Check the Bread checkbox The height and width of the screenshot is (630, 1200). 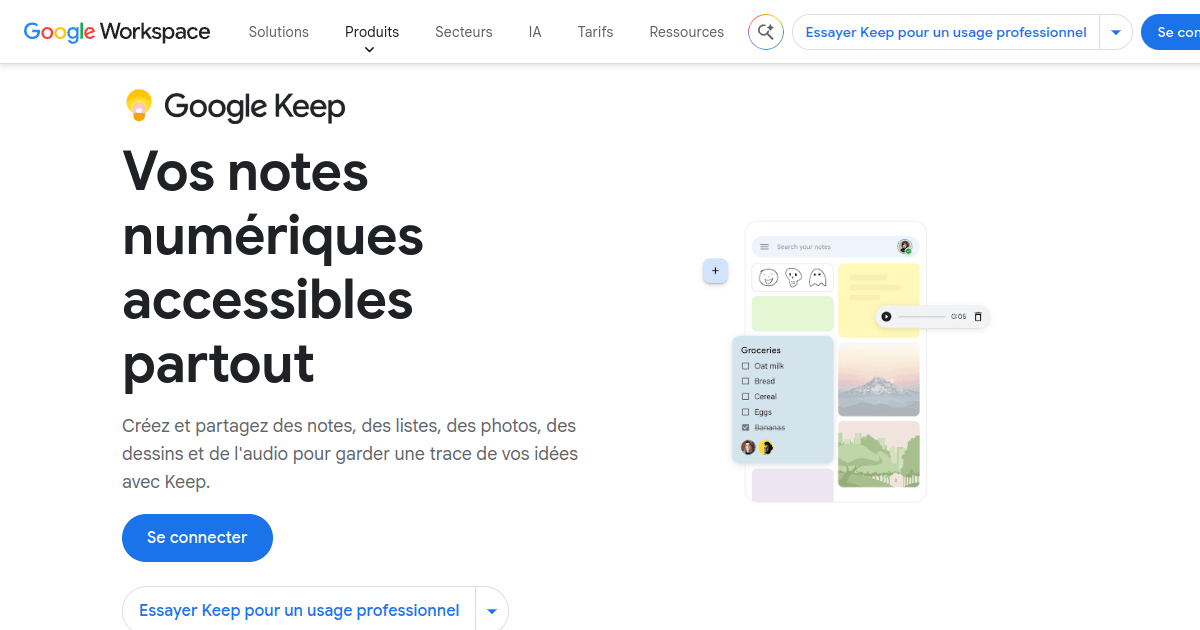[745, 381]
